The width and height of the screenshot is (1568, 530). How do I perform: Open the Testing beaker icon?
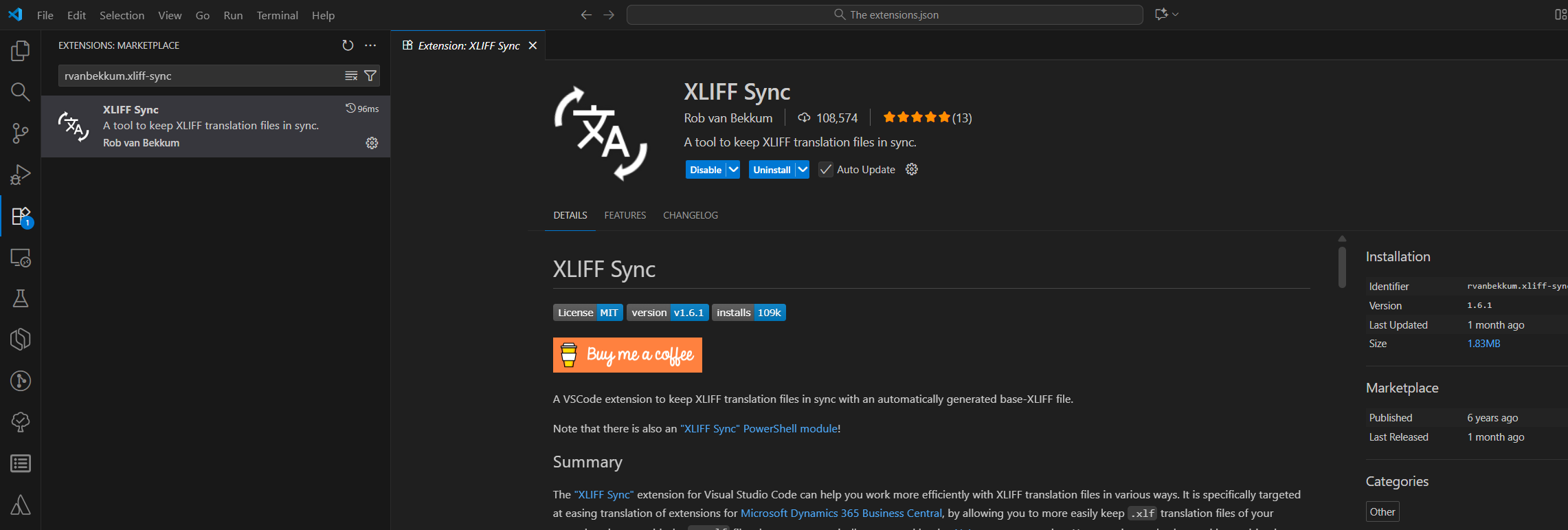coord(21,298)
